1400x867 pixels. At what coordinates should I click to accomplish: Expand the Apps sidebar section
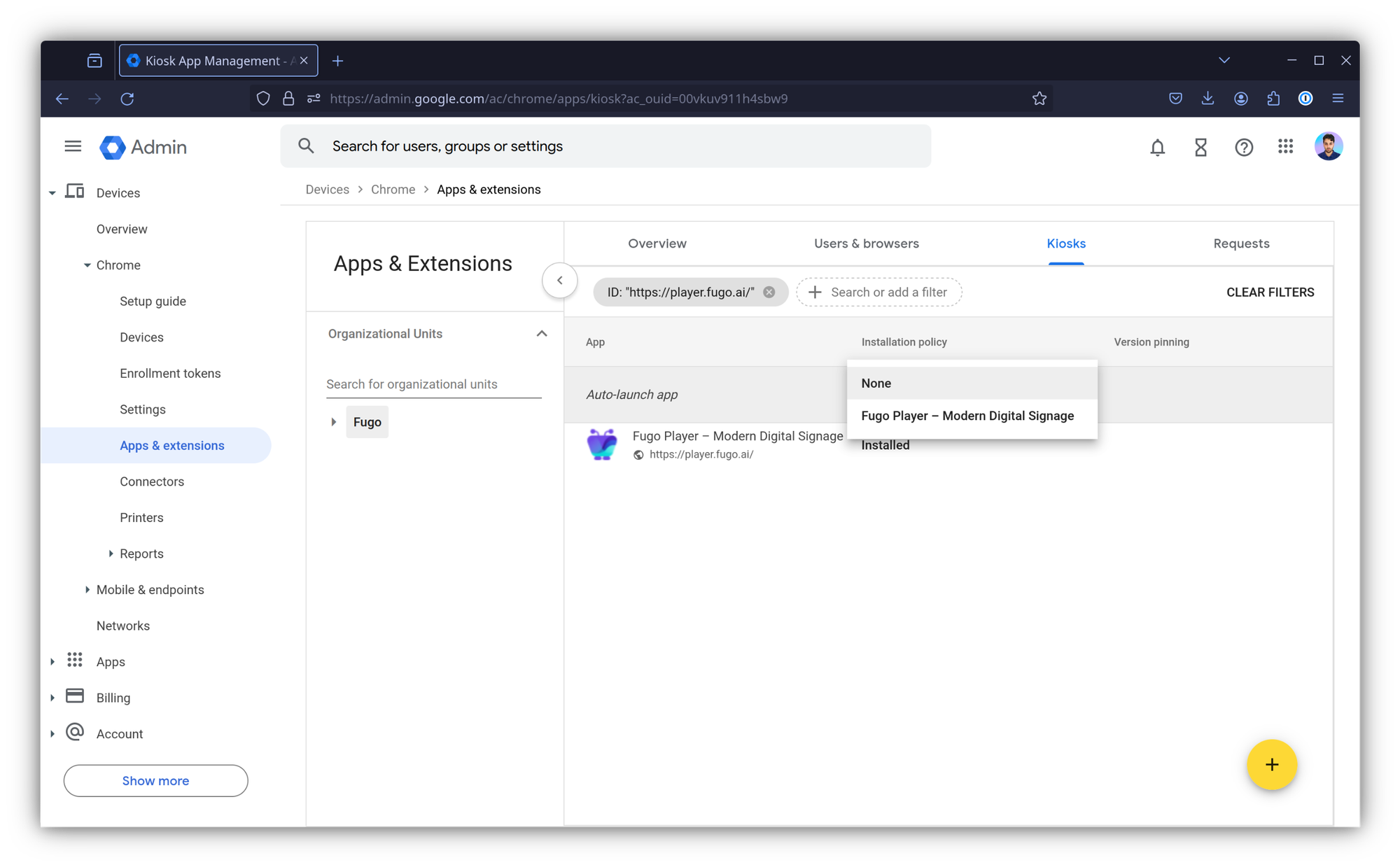point(52,662)
